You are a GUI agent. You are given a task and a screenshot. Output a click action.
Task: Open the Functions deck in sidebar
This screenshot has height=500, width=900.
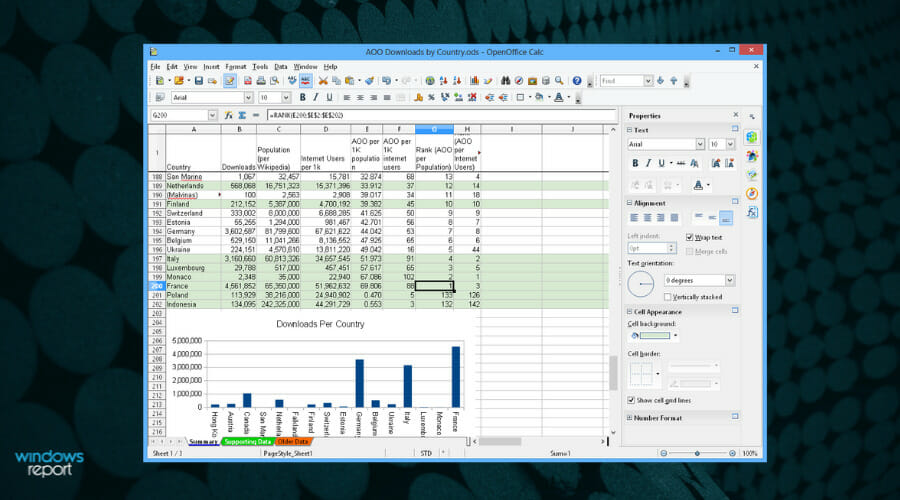(x=752, y=212)
